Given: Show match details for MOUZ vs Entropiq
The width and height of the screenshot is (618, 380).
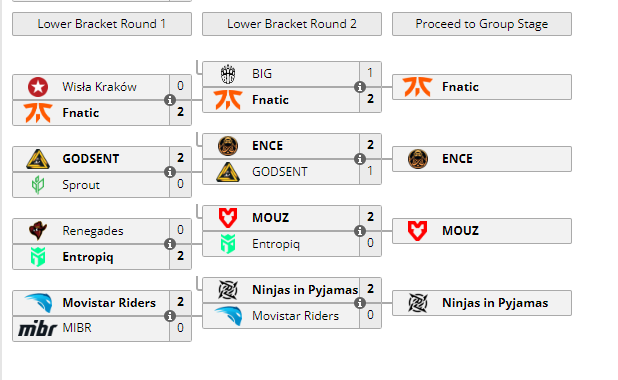Looking at the screenshot, I should pyautogui.click(x=359, y=231).
